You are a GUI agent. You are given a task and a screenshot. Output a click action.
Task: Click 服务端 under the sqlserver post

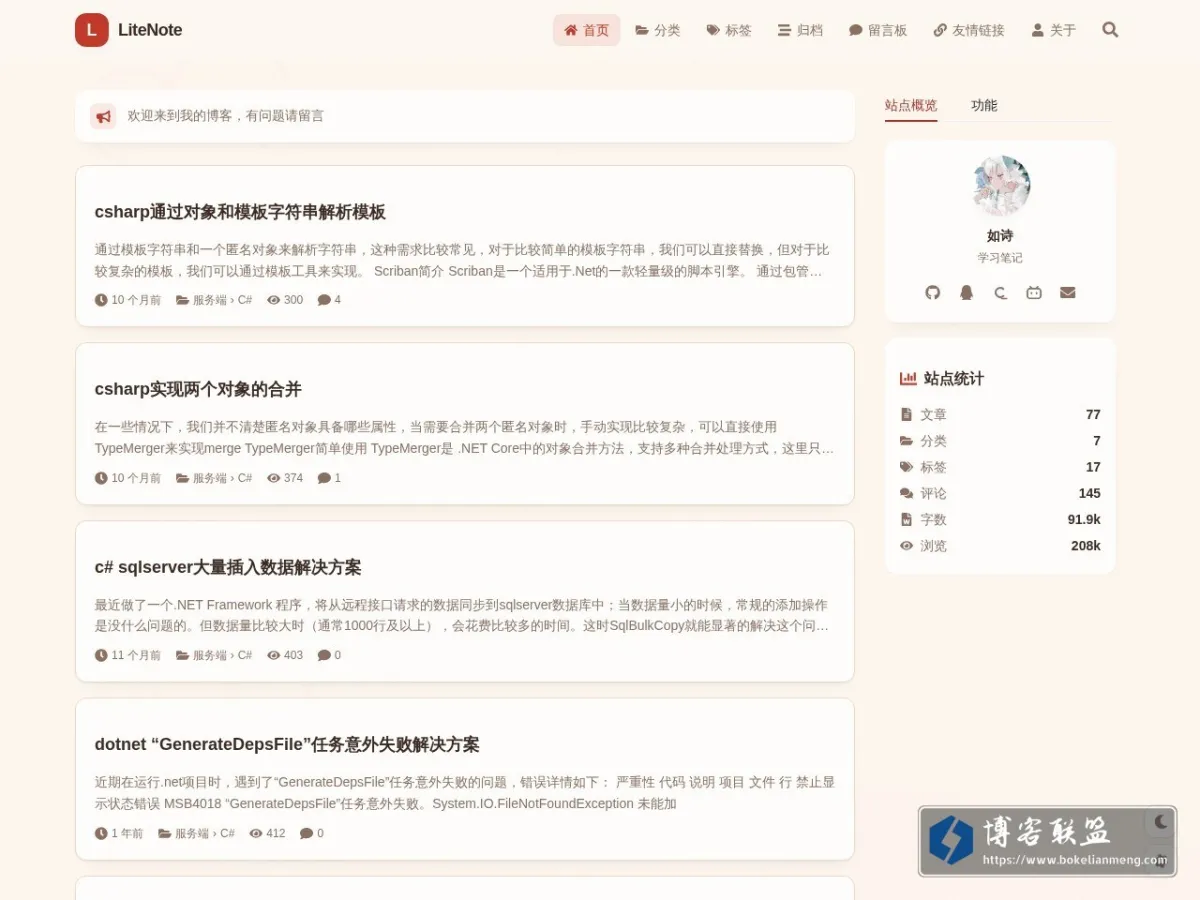[209, 656]
